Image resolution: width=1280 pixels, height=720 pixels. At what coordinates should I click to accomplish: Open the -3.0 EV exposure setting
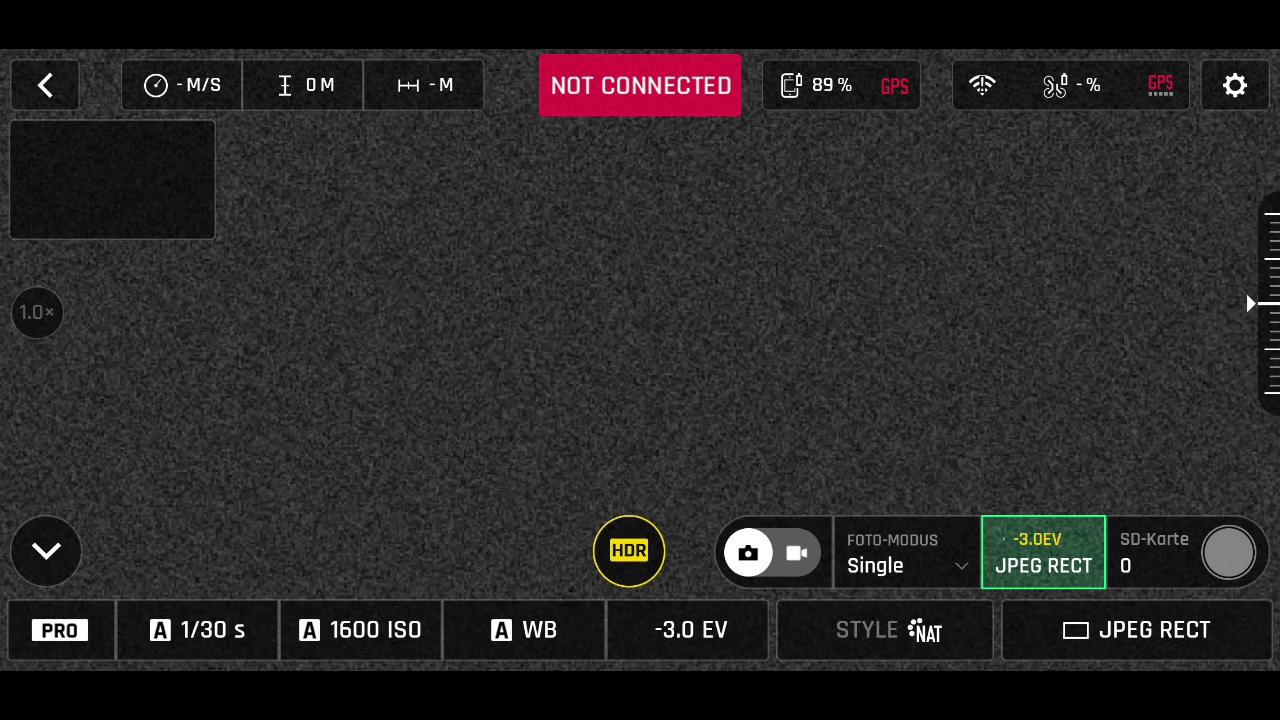coord(690,630)
